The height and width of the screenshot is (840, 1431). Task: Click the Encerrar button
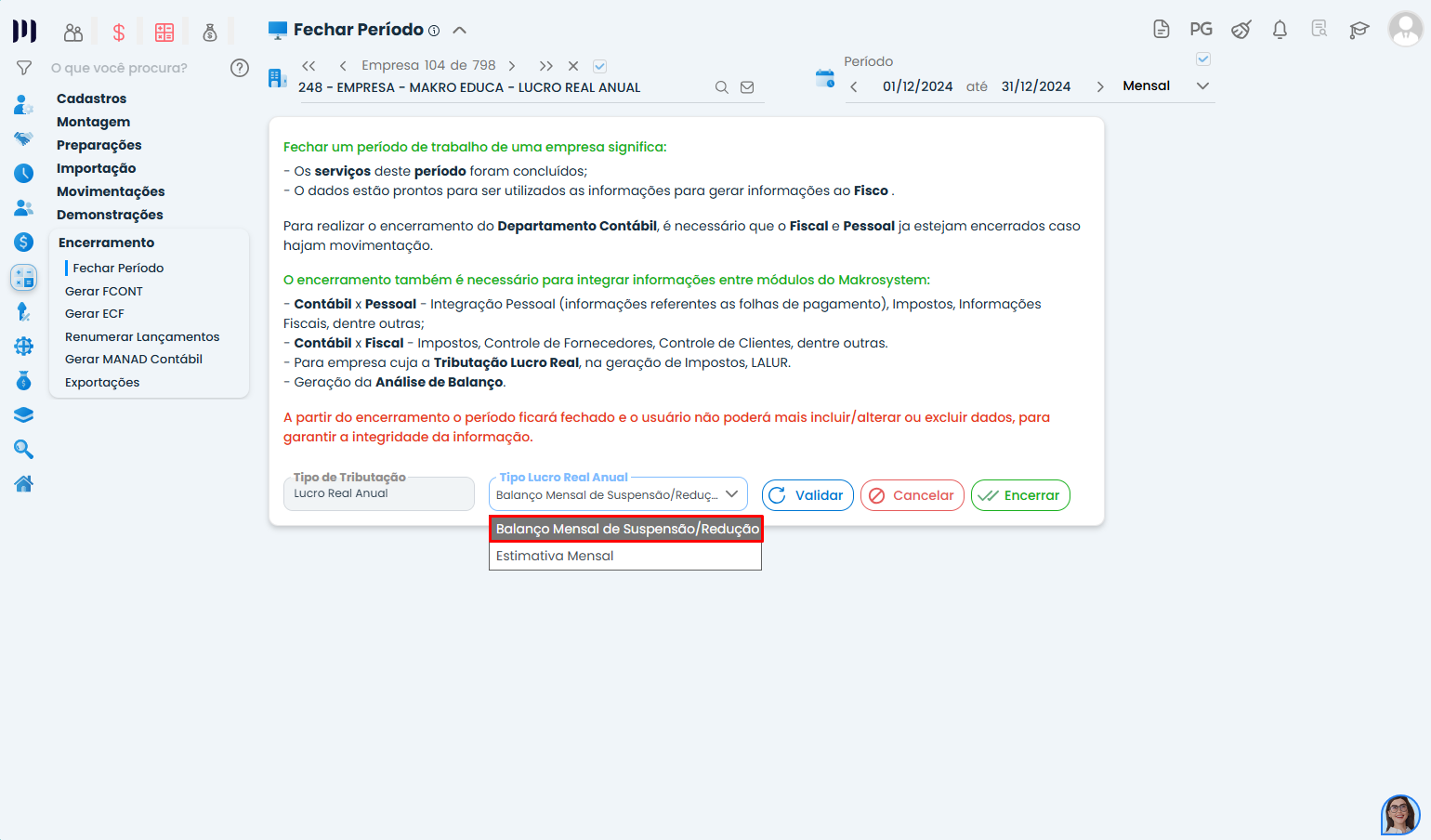pyautogui.click(x=1020, y=495)
